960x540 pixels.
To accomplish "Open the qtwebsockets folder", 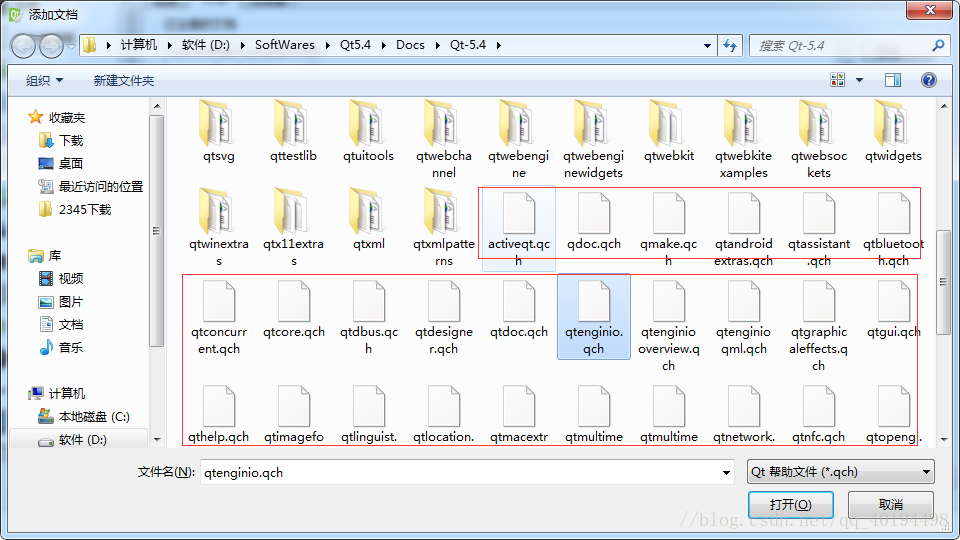I will click(x=819, y=140).
